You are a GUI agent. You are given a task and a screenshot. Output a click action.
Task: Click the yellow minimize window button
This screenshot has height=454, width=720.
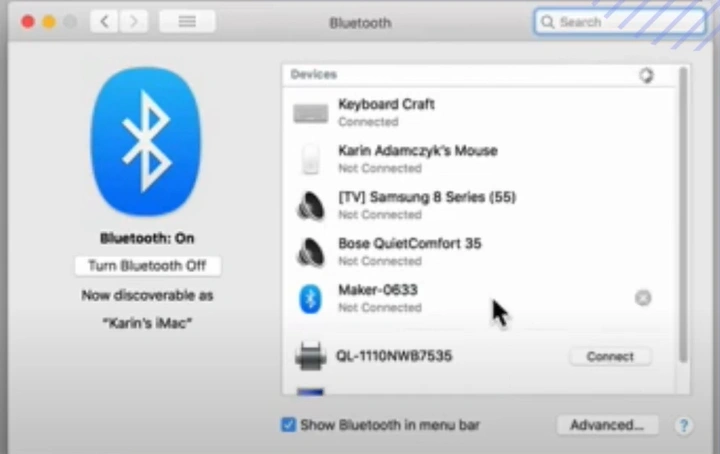[49, 22]
